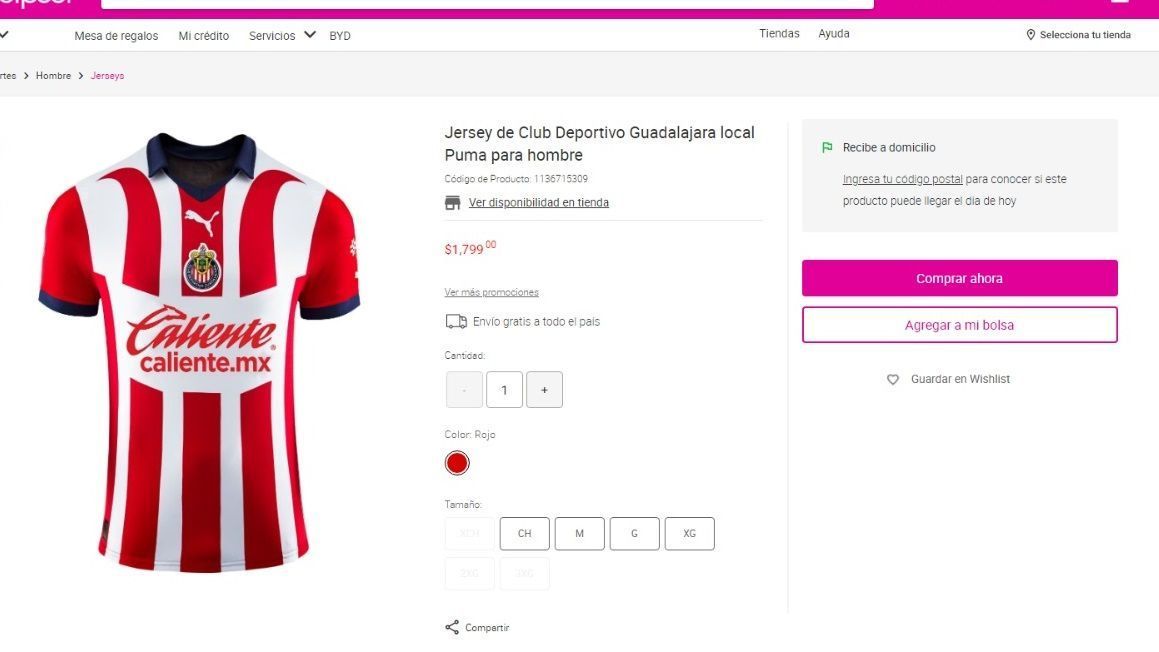Click the green flag icon beside Recibe a domicilio

(x=826, y=146)
